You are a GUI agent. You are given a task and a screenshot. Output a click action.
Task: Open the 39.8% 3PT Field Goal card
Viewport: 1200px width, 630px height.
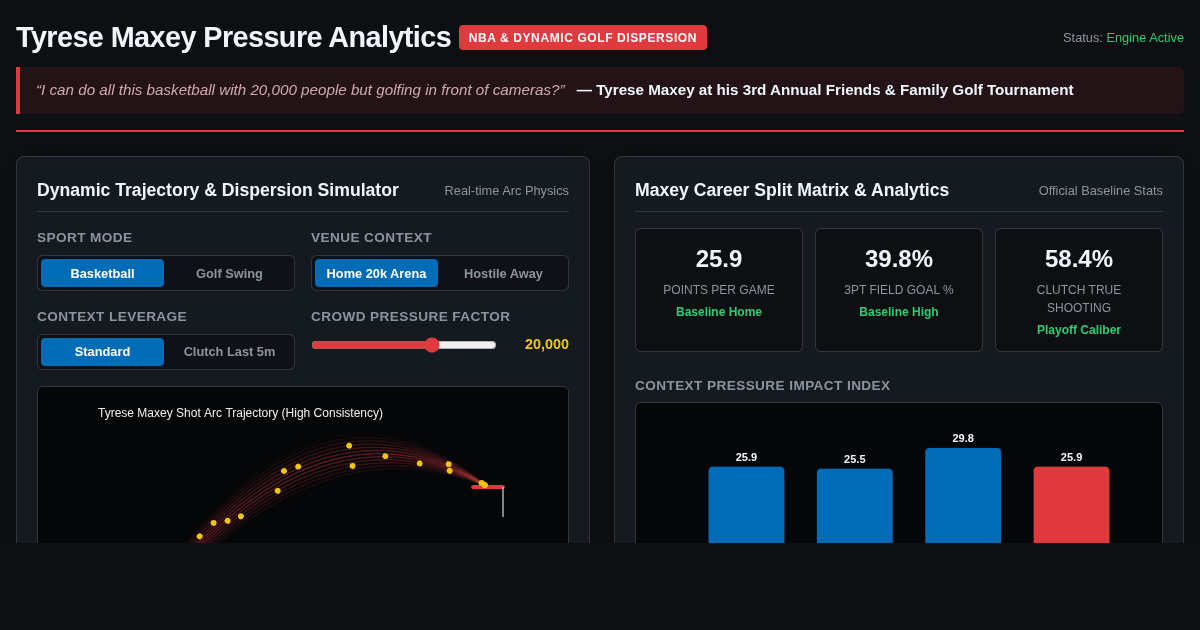click(x=899, y=290)
